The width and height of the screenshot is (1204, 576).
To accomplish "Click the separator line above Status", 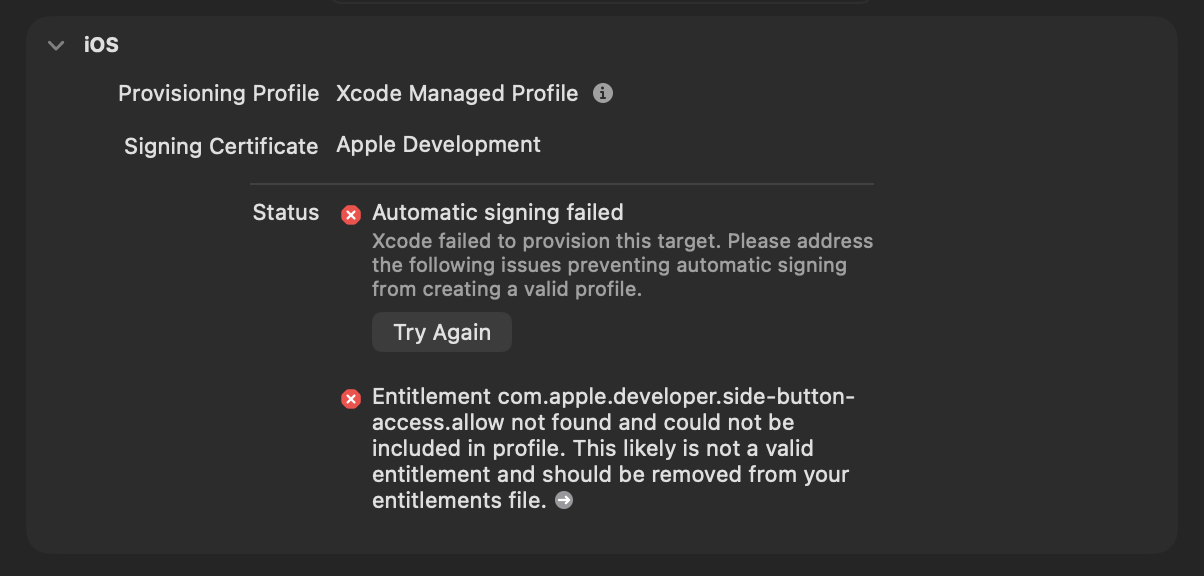I will [x=562, y=184].
